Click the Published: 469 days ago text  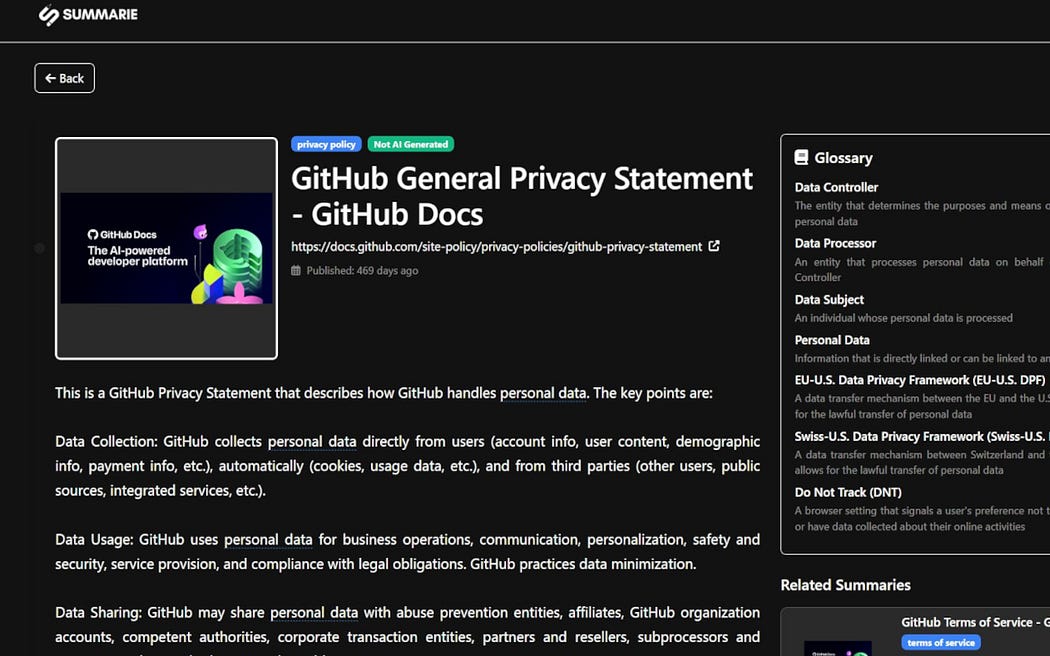click(x=362, y=270)
